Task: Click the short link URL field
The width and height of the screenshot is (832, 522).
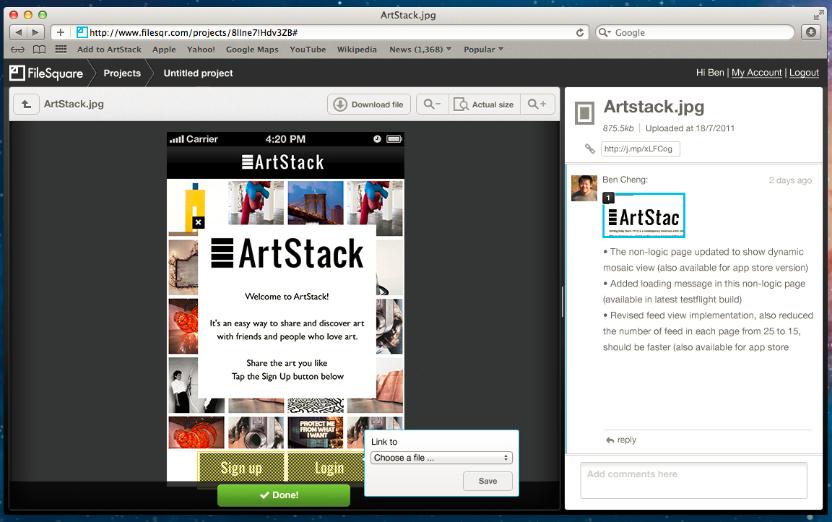Action: coord(640,149)
